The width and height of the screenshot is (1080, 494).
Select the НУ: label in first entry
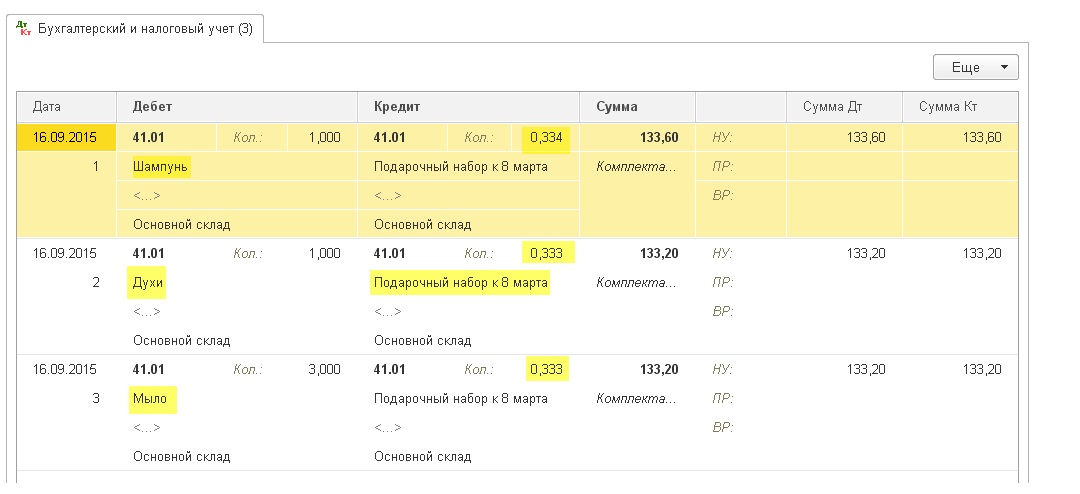point(723,138)
